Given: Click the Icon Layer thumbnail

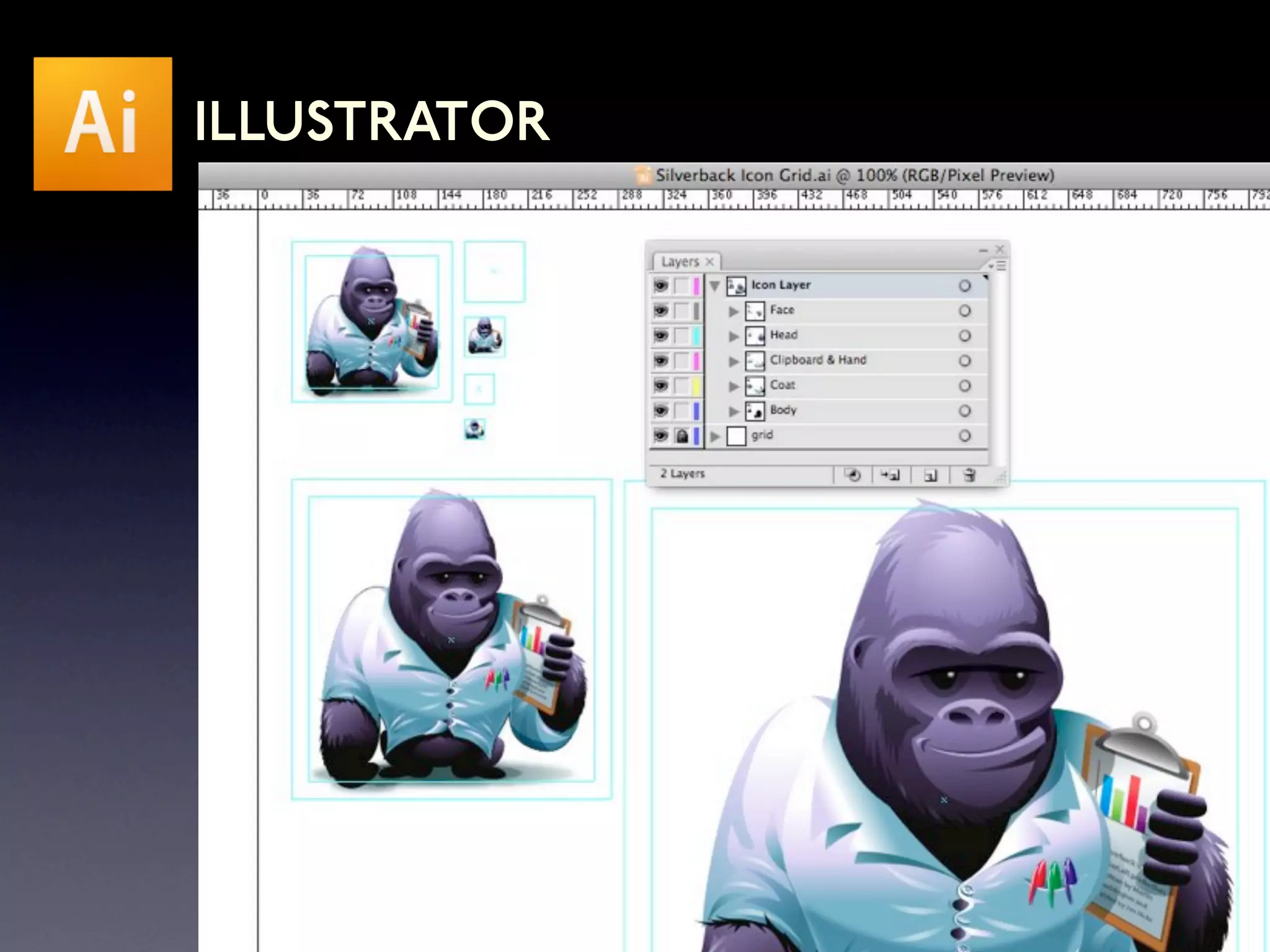Looking at the screenshot, I should 736,286.
